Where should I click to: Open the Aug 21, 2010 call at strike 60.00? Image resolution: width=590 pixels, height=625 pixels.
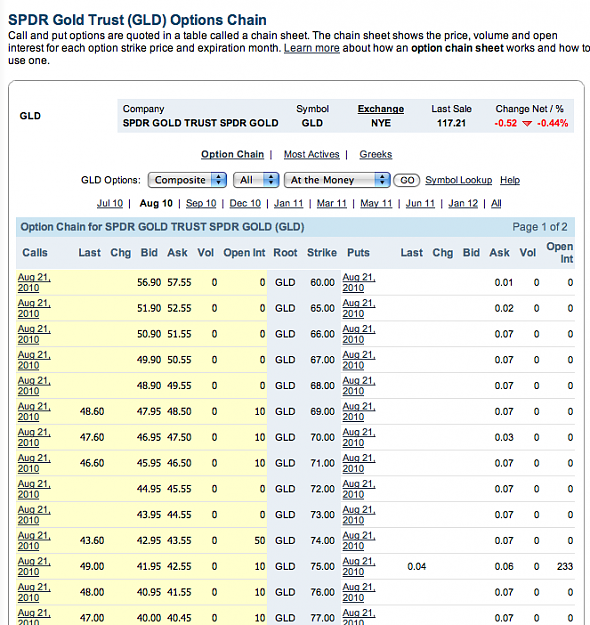(34, 282)
